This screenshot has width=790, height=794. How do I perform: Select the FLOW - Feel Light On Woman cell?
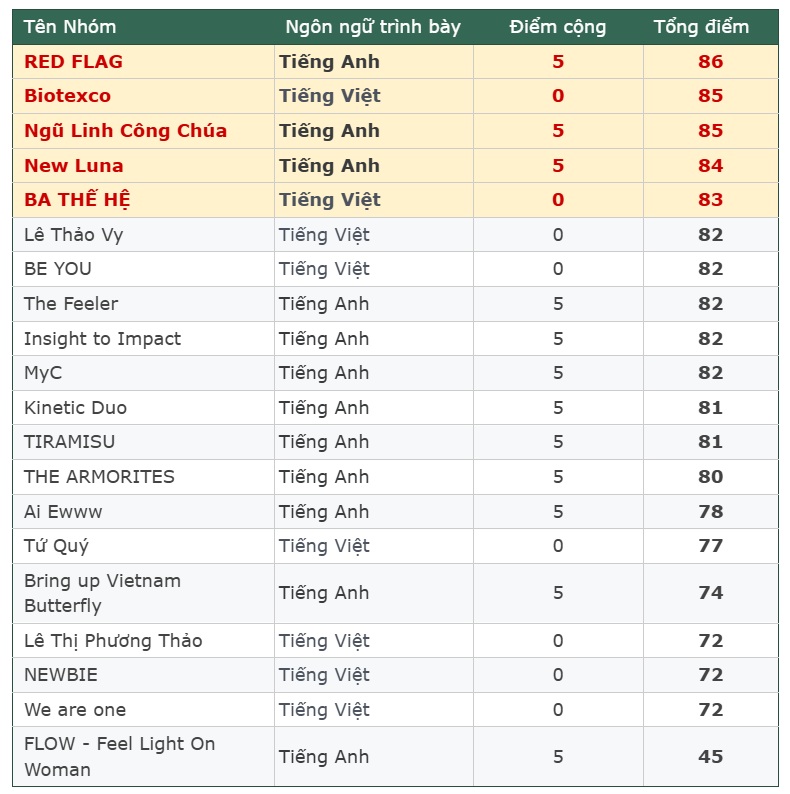pyautogui.click(x=119, y=757)
